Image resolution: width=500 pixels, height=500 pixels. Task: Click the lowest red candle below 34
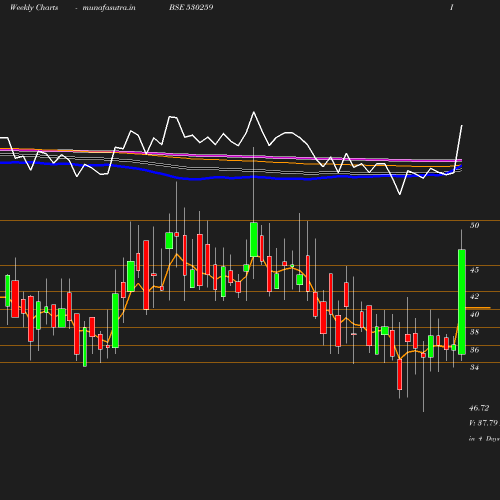(x=400, y=374)
